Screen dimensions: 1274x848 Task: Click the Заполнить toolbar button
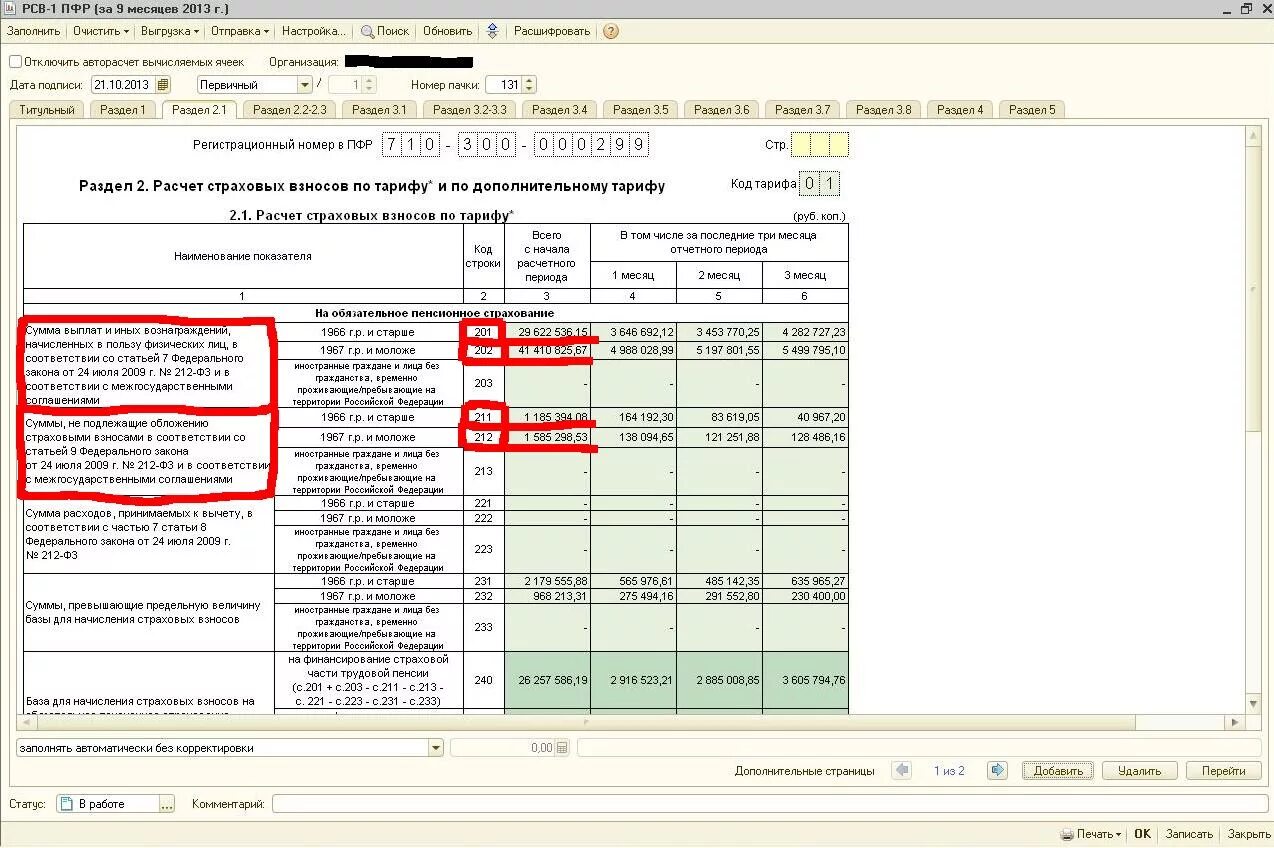click(34, 31)
